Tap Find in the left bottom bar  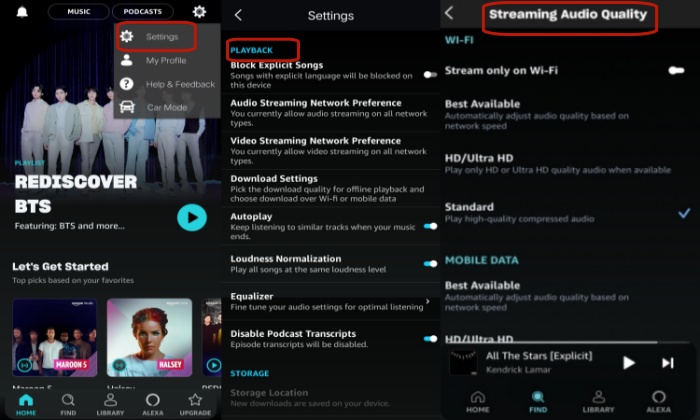(x=68, y=405)
